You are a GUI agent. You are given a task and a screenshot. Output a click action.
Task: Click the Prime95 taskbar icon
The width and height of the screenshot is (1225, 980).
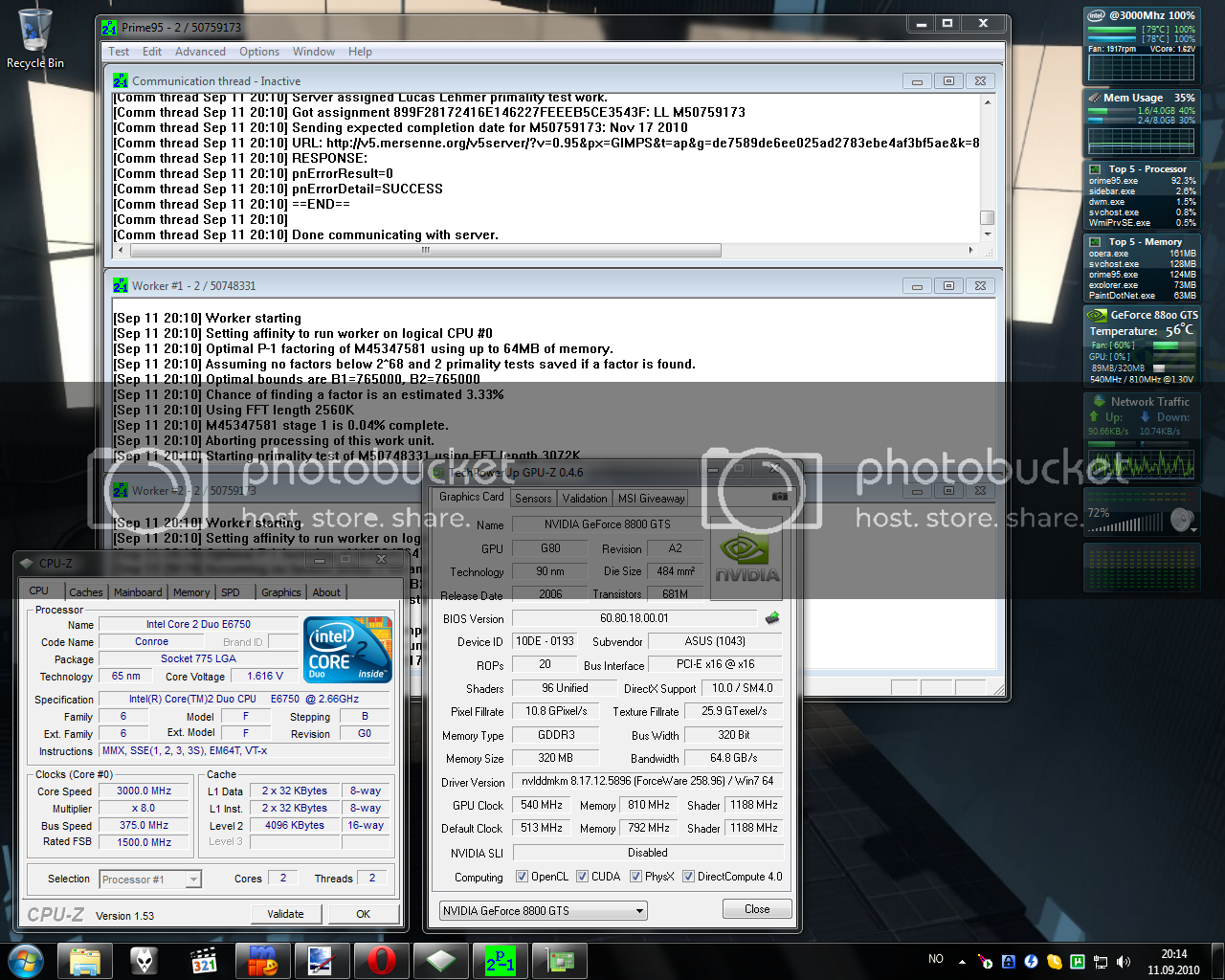point(500,960)
